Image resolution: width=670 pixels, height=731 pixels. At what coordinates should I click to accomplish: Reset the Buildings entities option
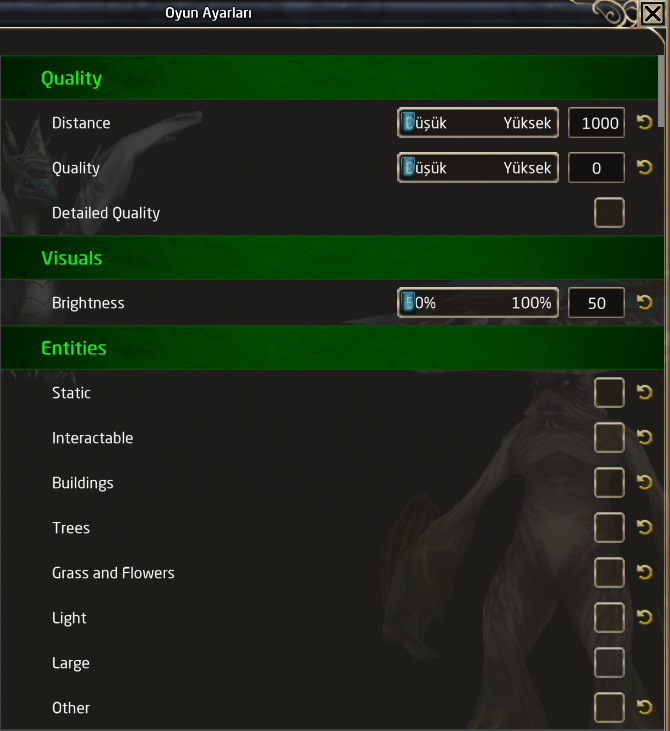tap(644, 482)
